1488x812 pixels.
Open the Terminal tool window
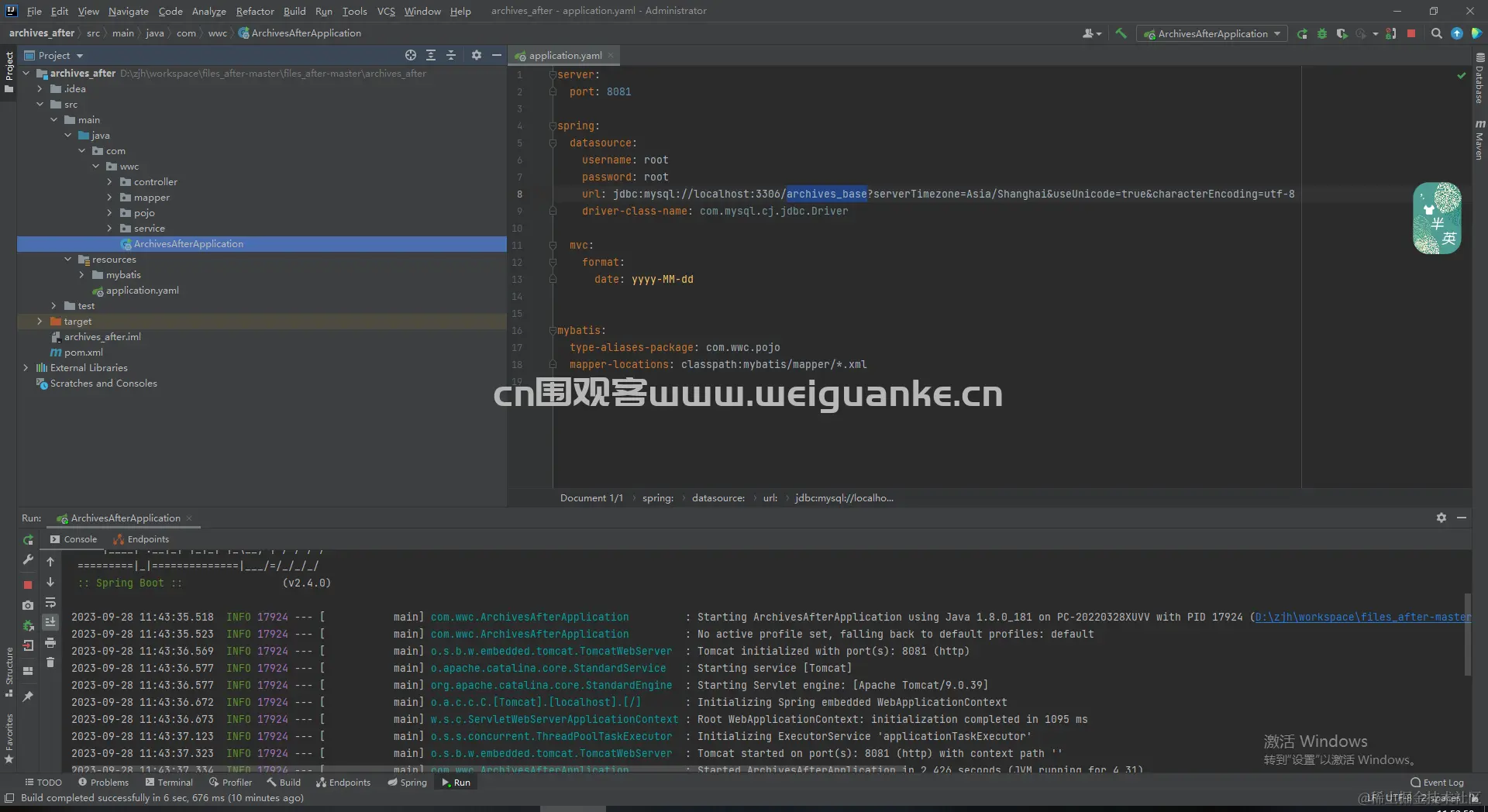[x=168, y=783]
